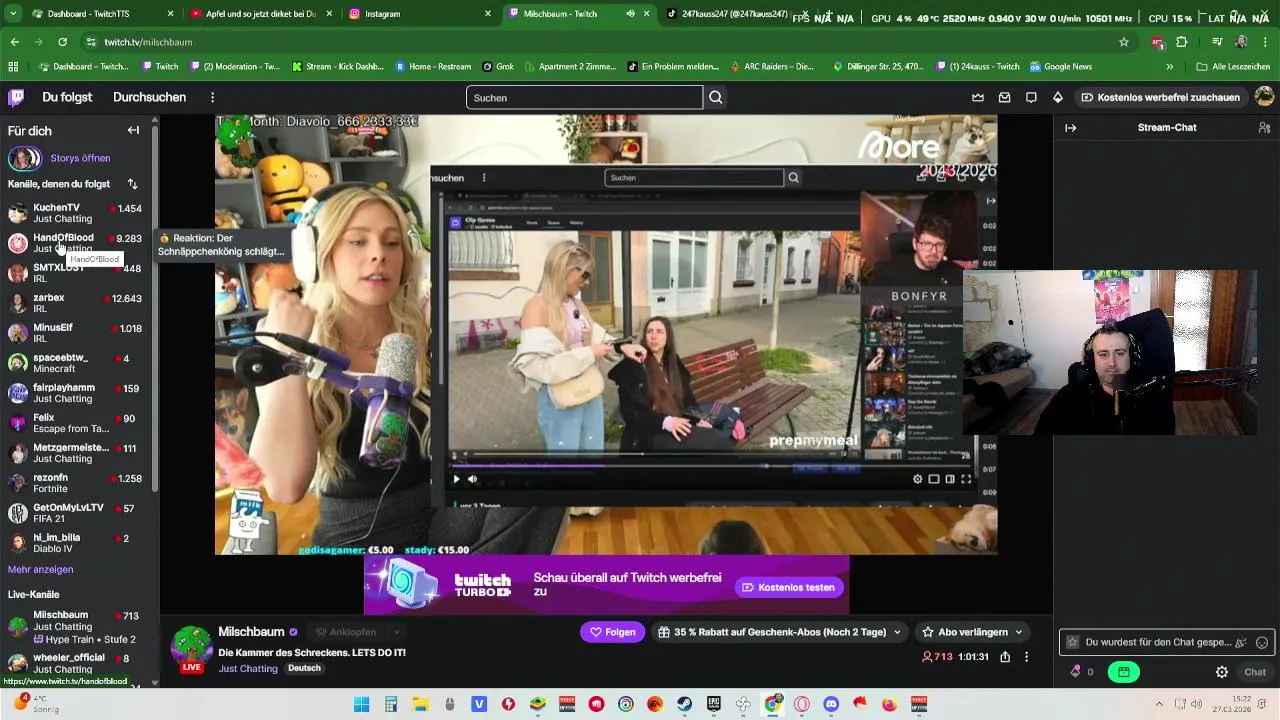Reload the browser page
Viewport: 1280px width, 720px height.
pyautogui.click(x=62, y=42)
